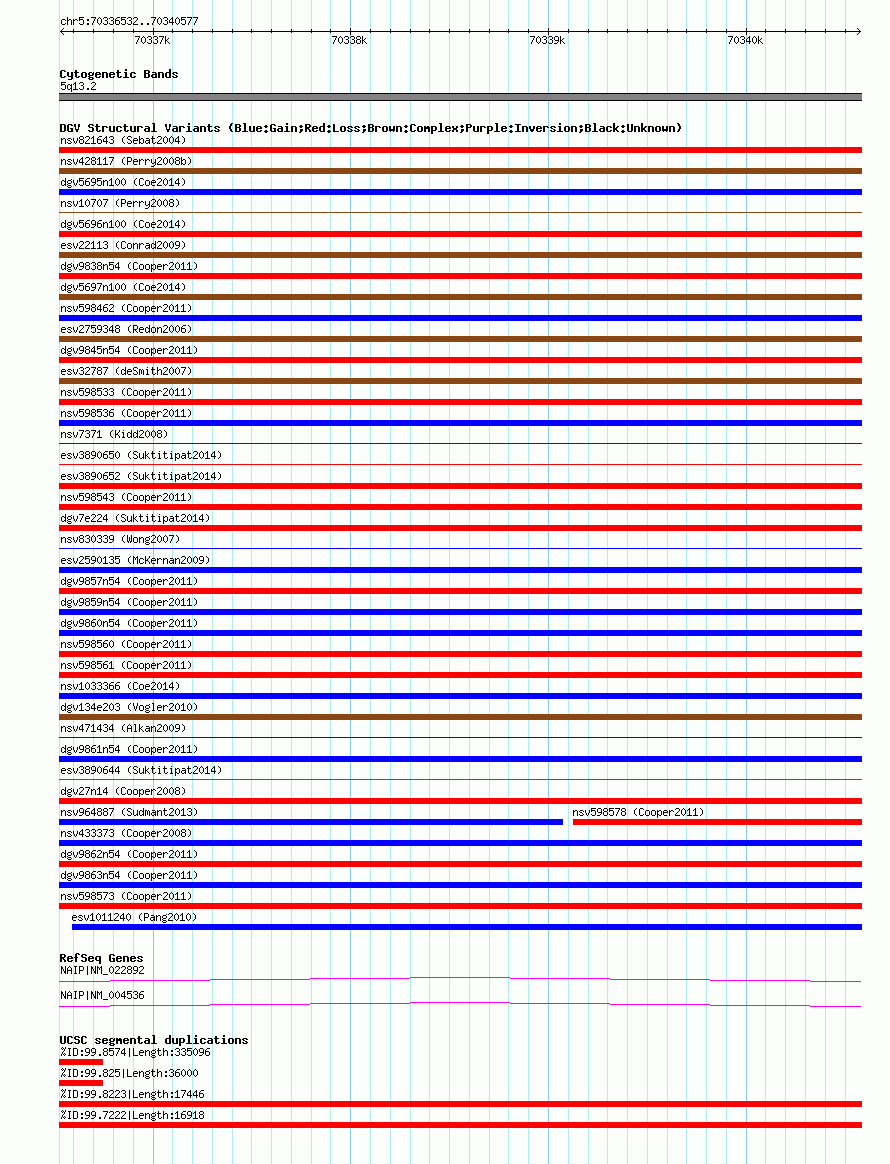Click the 70338k ruler tick label

(x=349, y=40)
